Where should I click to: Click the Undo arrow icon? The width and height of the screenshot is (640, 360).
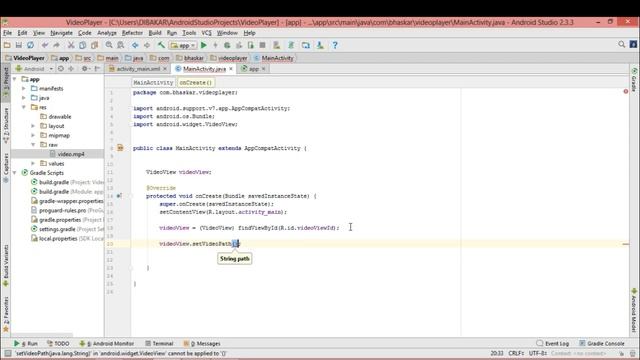point(45,45)
